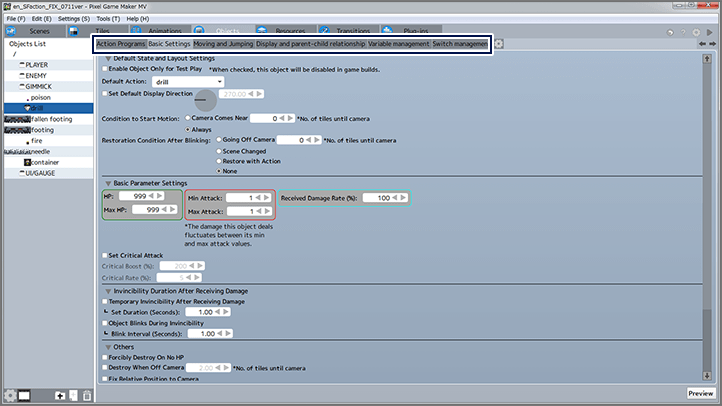Click the Received Damage Rate input field

pos(382,199)
